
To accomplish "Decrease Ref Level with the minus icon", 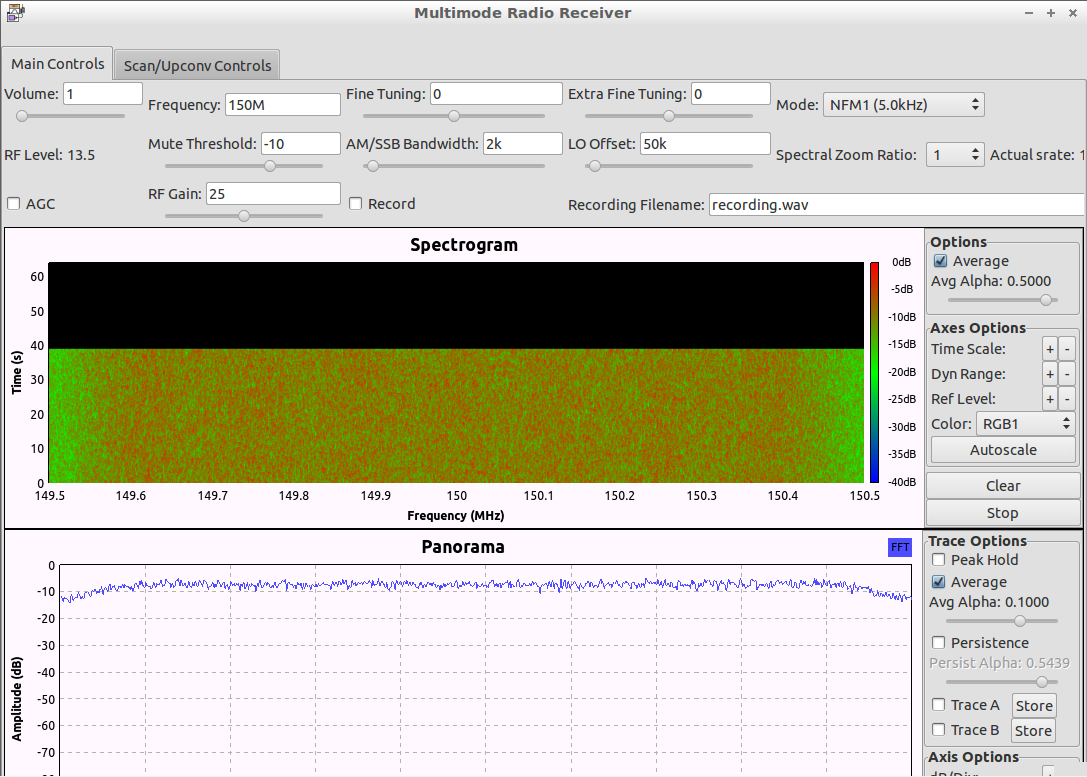I will coord(1066,398).
